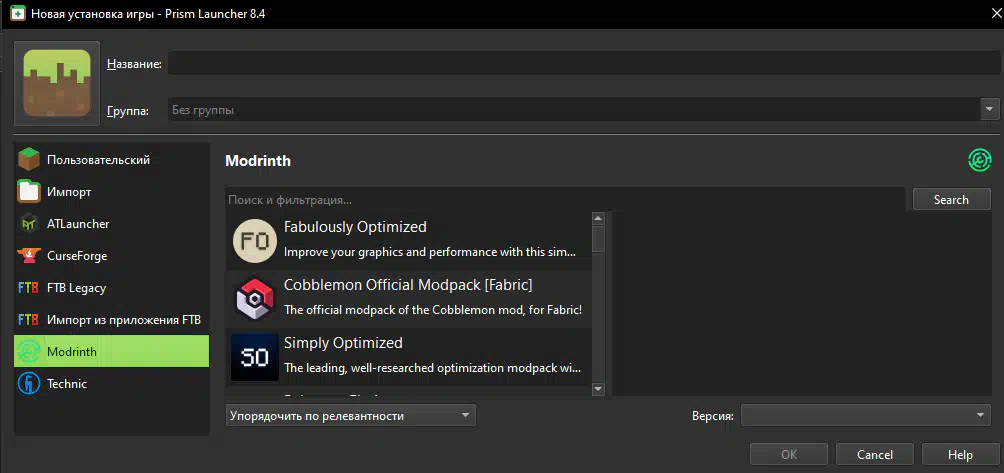Screen dimensions: 1004x473
Task: Select the Пользовательский source in sidebar
Action: pos(111,159)
